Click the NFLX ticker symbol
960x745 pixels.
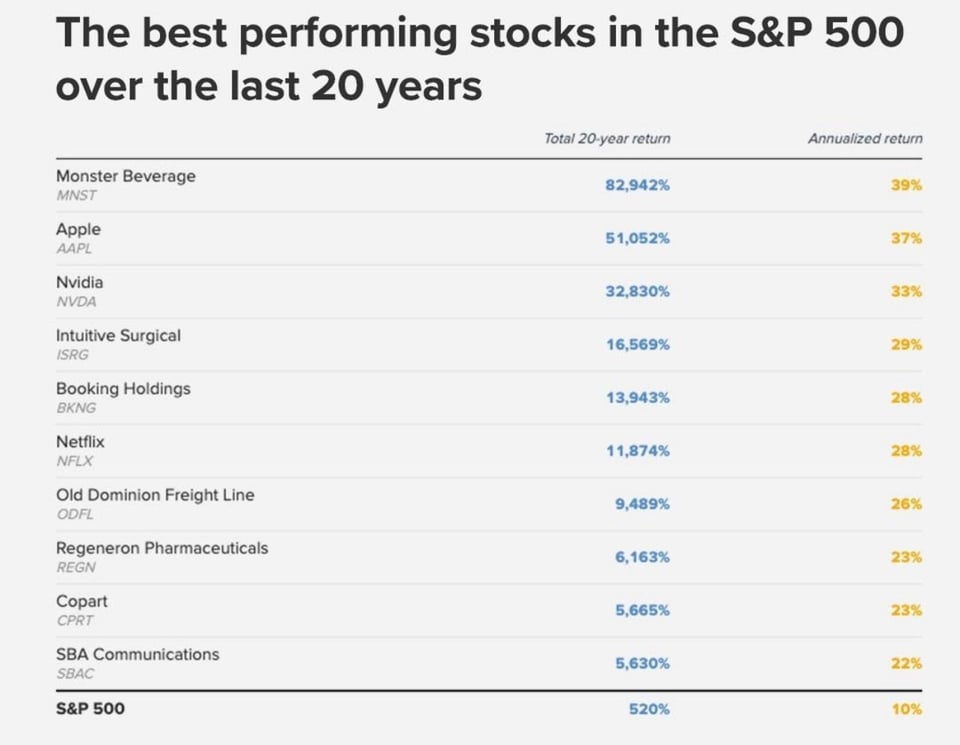[x=75, y=461]
